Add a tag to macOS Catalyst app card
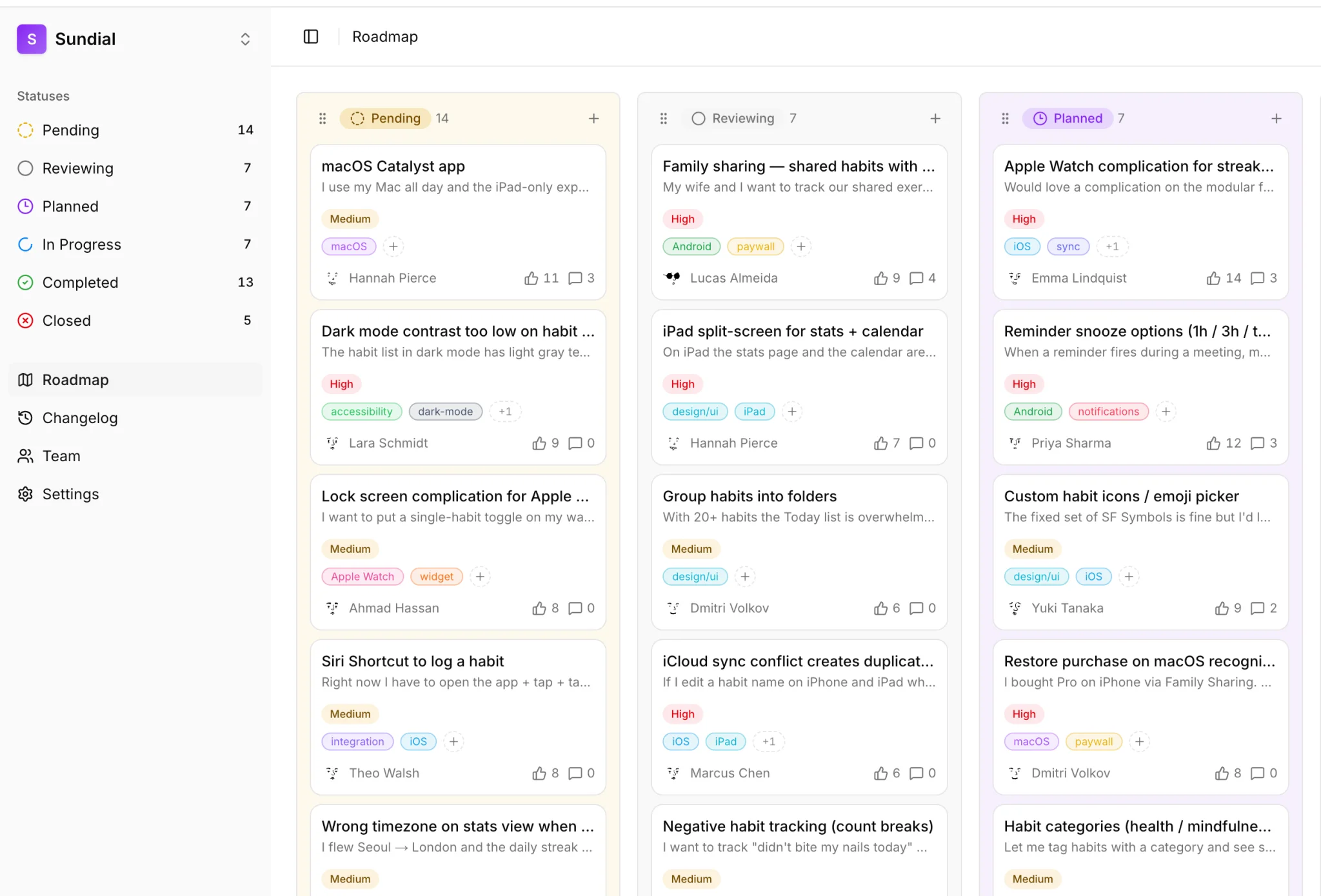 [393, 246]
